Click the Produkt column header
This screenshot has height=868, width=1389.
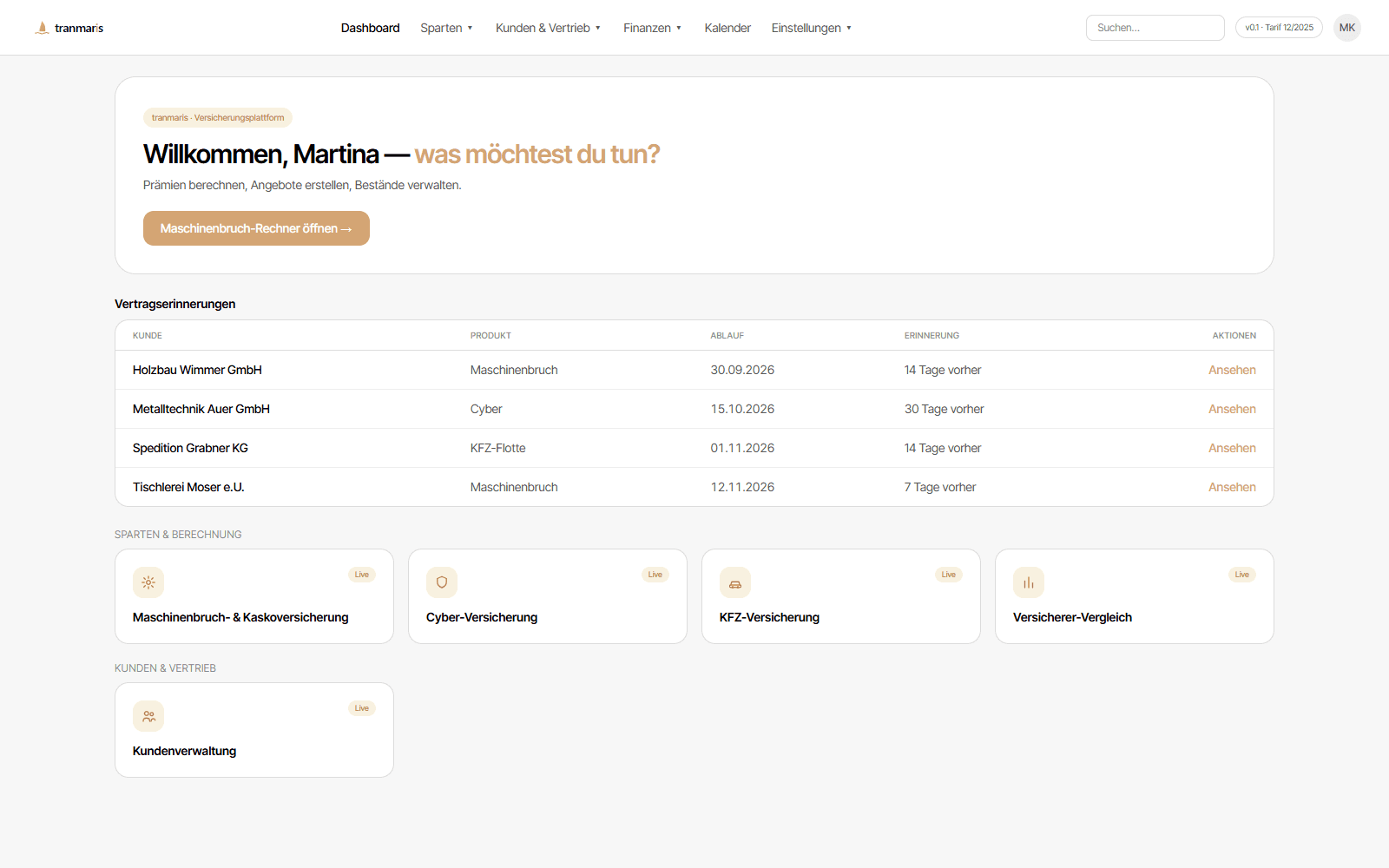(x=490, y=336)
